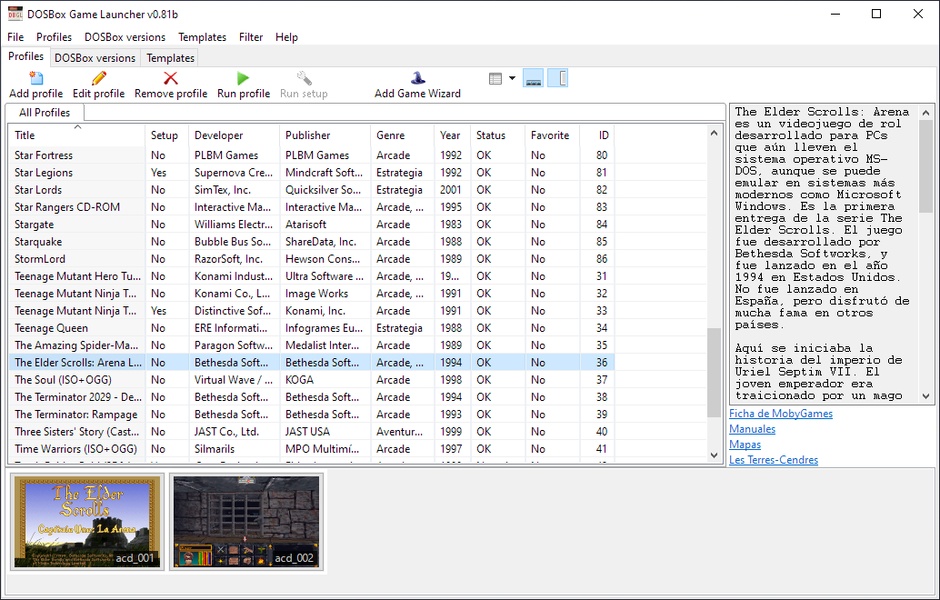The height and width of the screenshot is (600, 940).
Task: Click the DOSBox Game Launcher title bar icon
Action: point(13,14)
